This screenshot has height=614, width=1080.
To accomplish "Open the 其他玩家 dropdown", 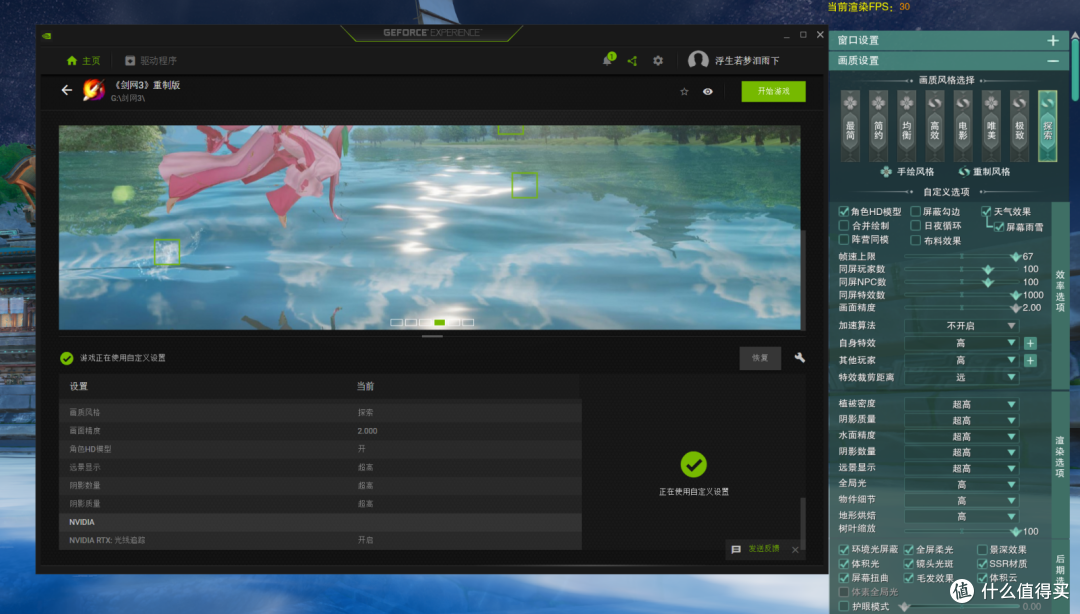I will point(962,360).
